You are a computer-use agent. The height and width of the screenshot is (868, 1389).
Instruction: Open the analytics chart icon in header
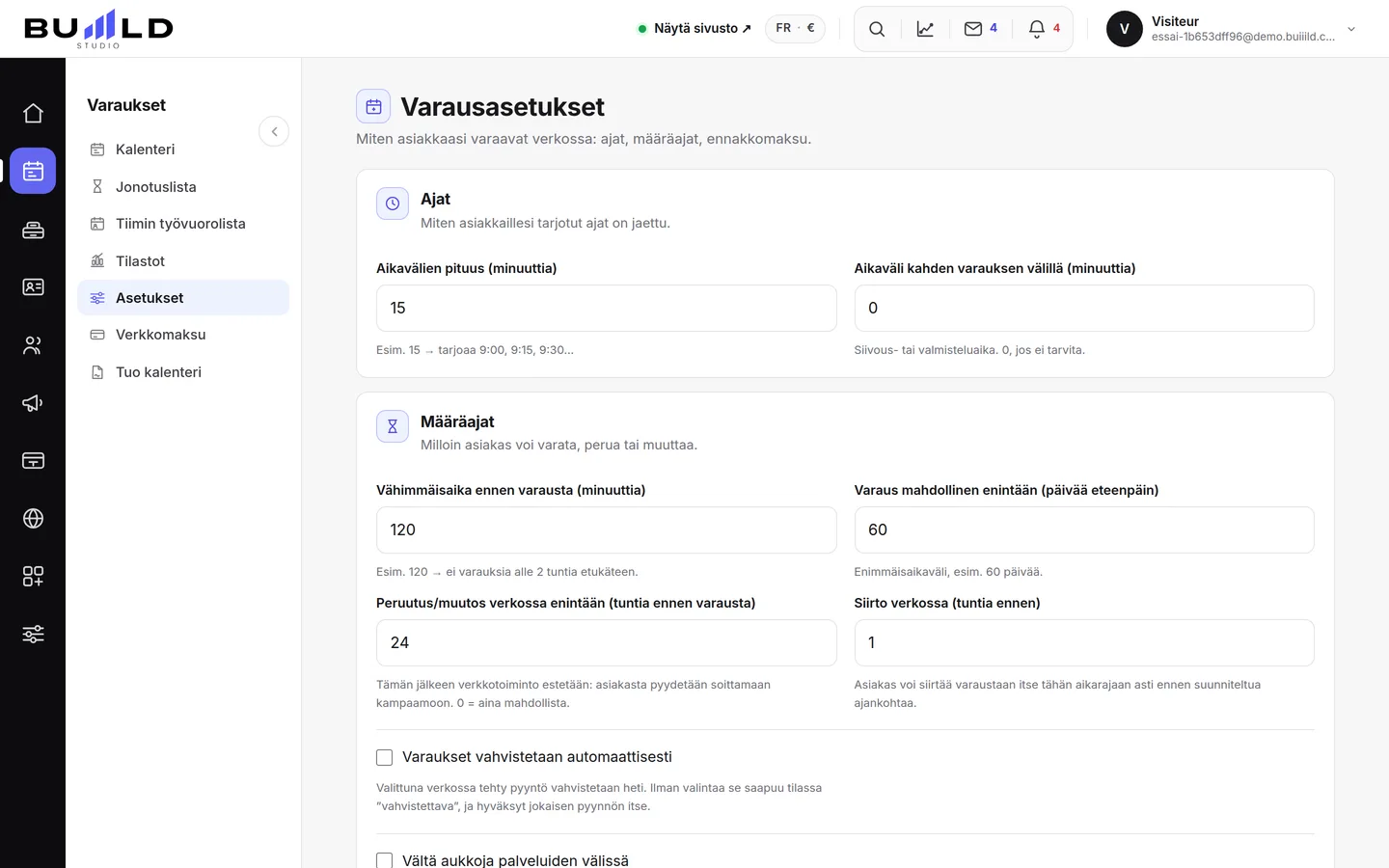pyautogui.click(x=925, y=29)
